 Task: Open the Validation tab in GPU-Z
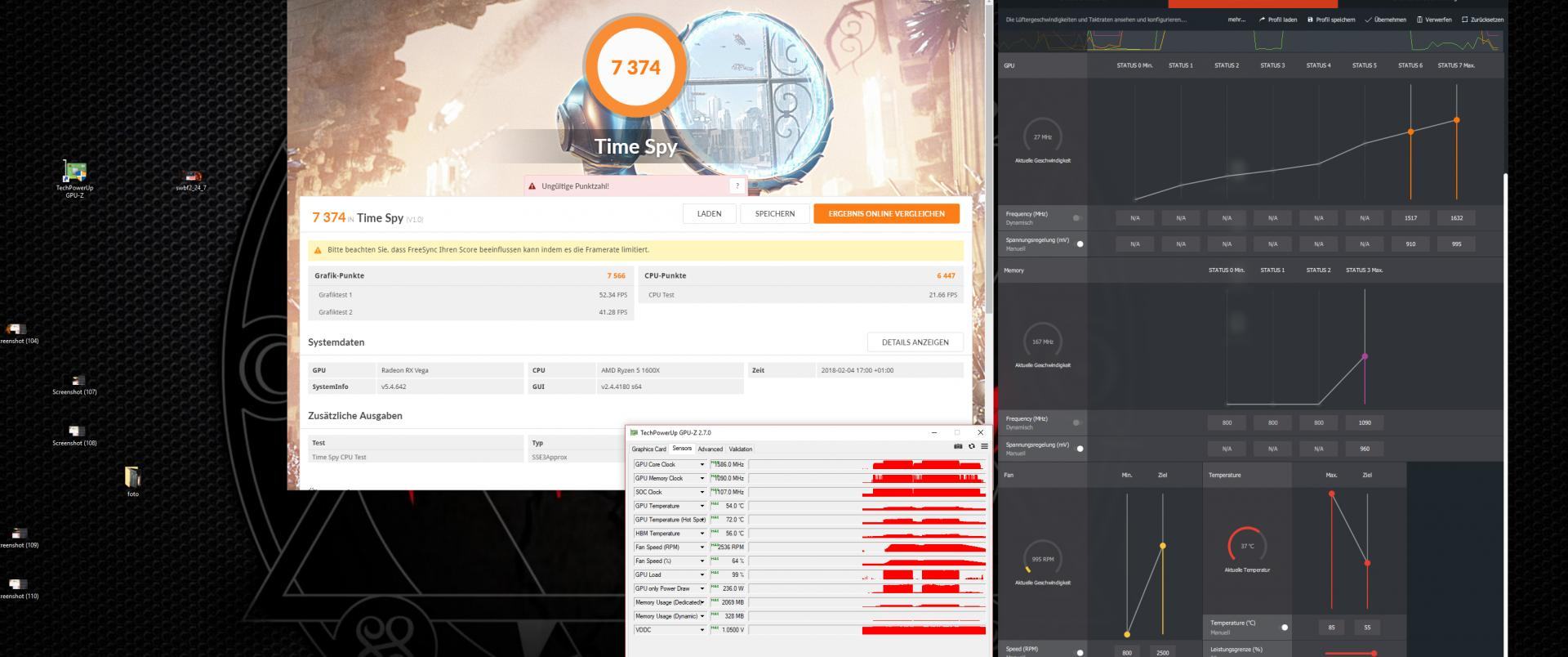click(740, 449)
